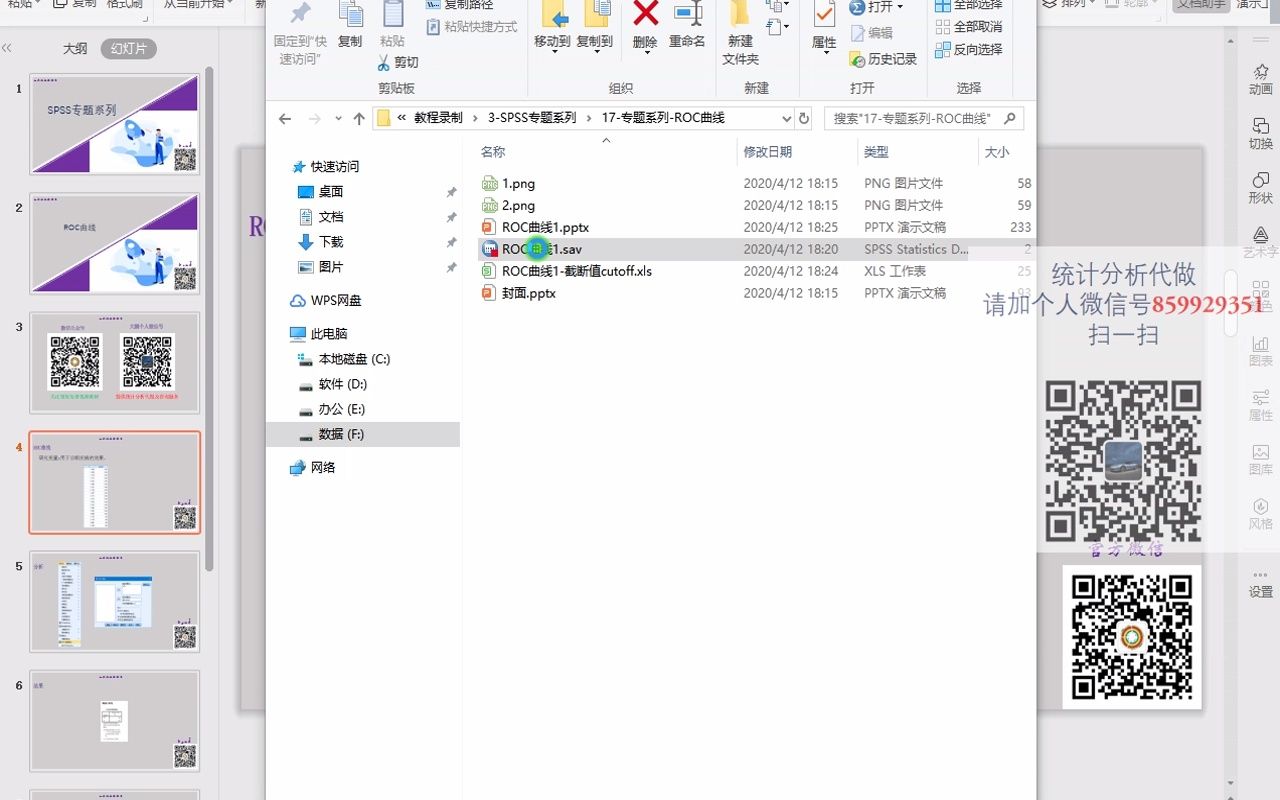Click Select none (全部取消)
The image size is (1280, 800).
pos(968,27)
